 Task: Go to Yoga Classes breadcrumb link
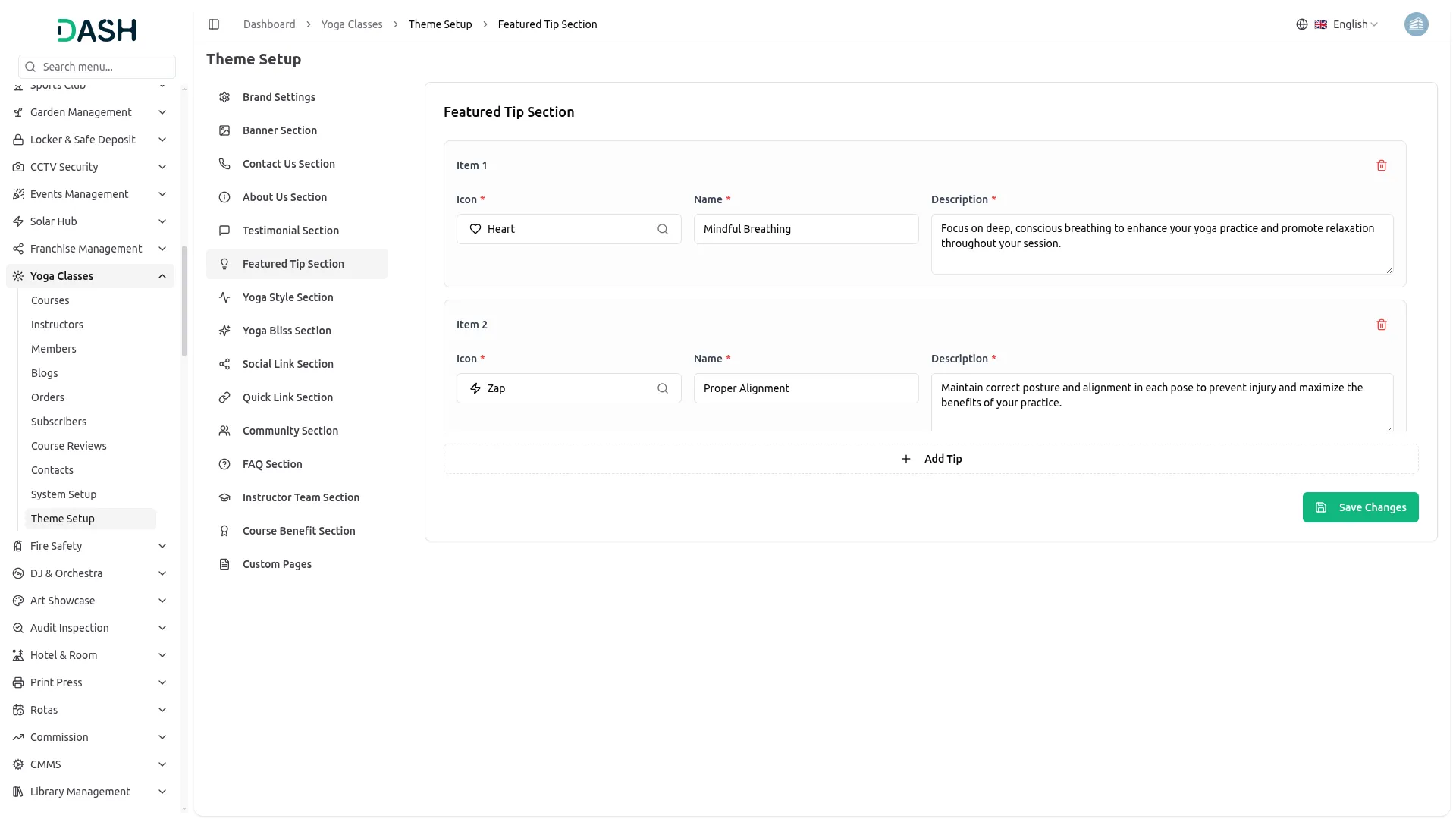coord(352,24)
